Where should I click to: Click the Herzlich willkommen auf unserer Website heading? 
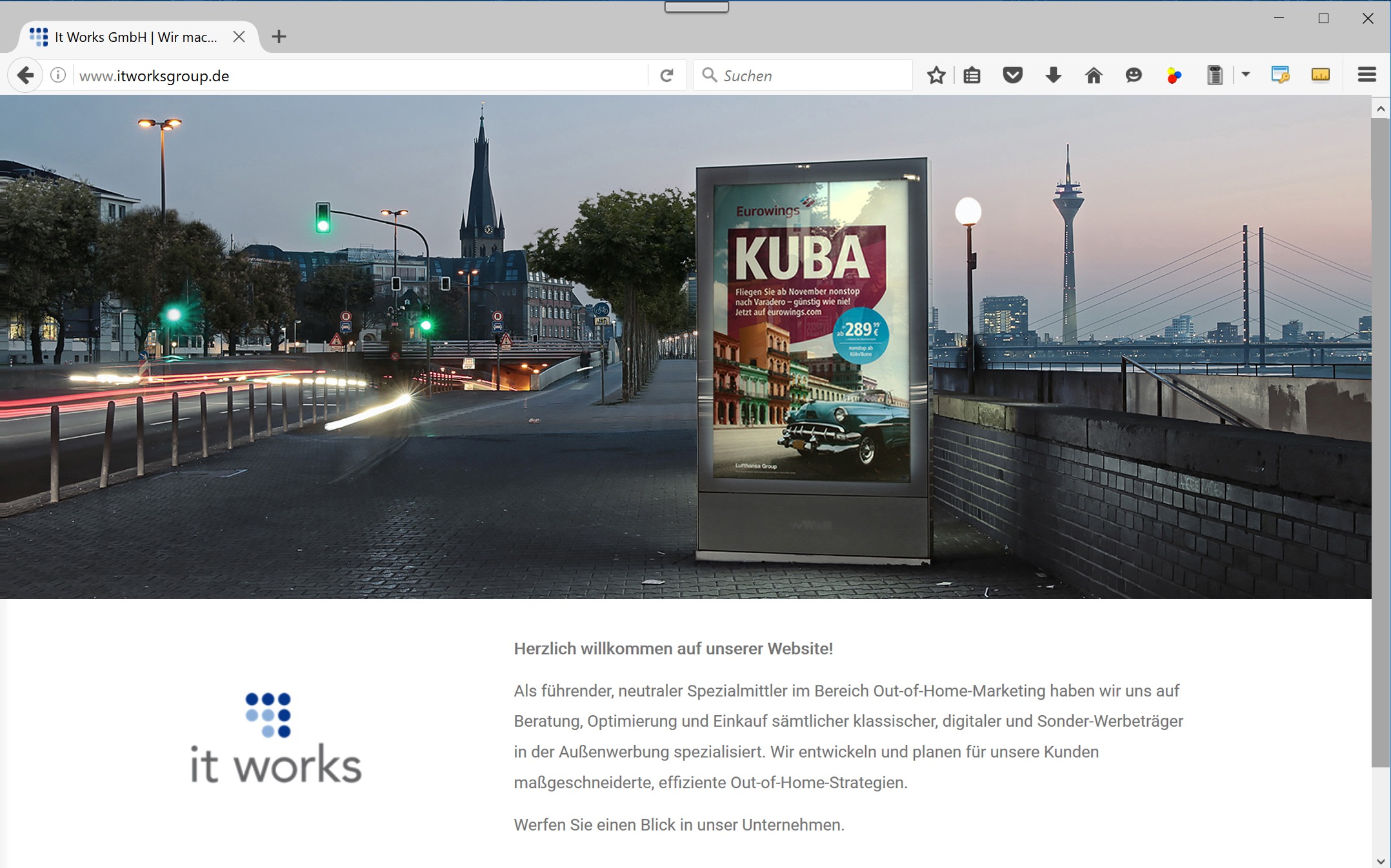coord(673,649)
